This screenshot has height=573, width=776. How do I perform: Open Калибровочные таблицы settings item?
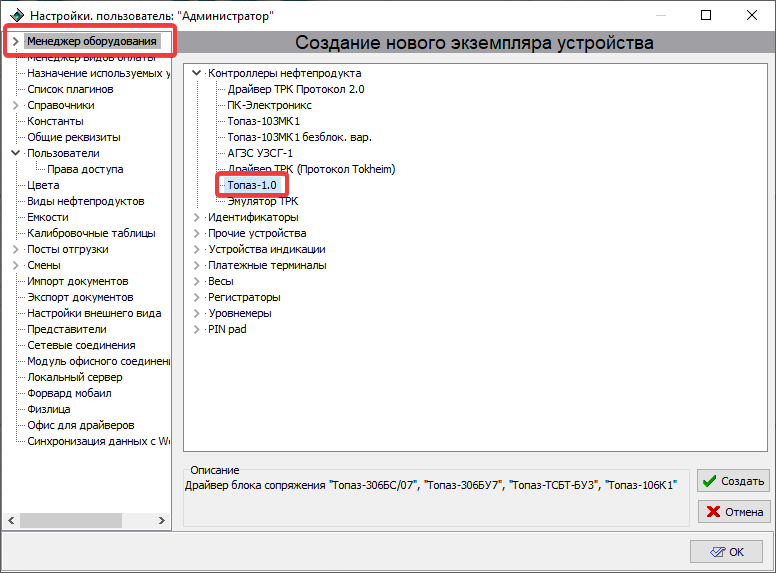tap(92, 233)
